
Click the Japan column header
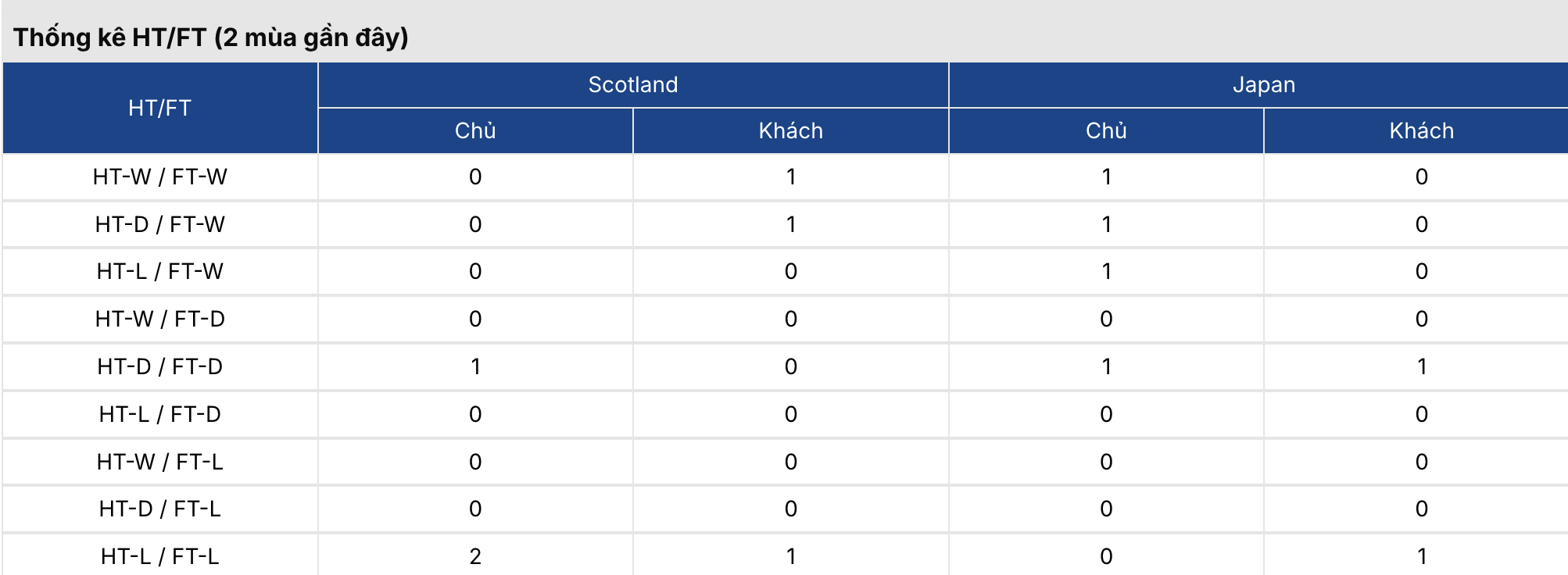pyautogui.click(x=1263, y=84)
